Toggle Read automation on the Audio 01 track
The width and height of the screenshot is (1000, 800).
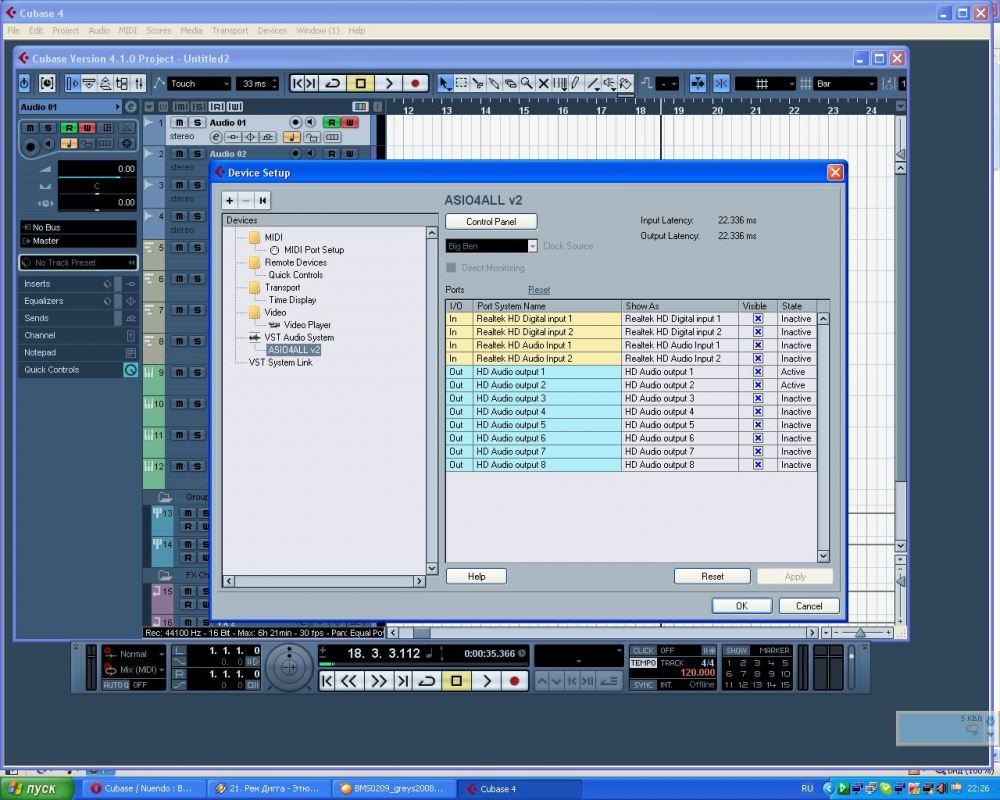click(332, 122)
